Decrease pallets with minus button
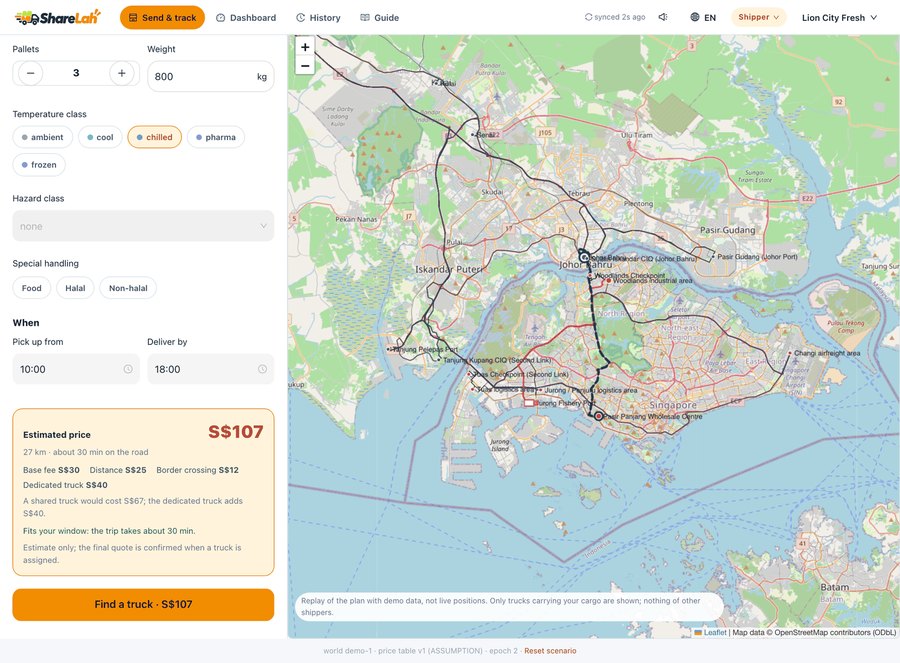This screenshot has height=663, width=900. click(x=30, y=73)
